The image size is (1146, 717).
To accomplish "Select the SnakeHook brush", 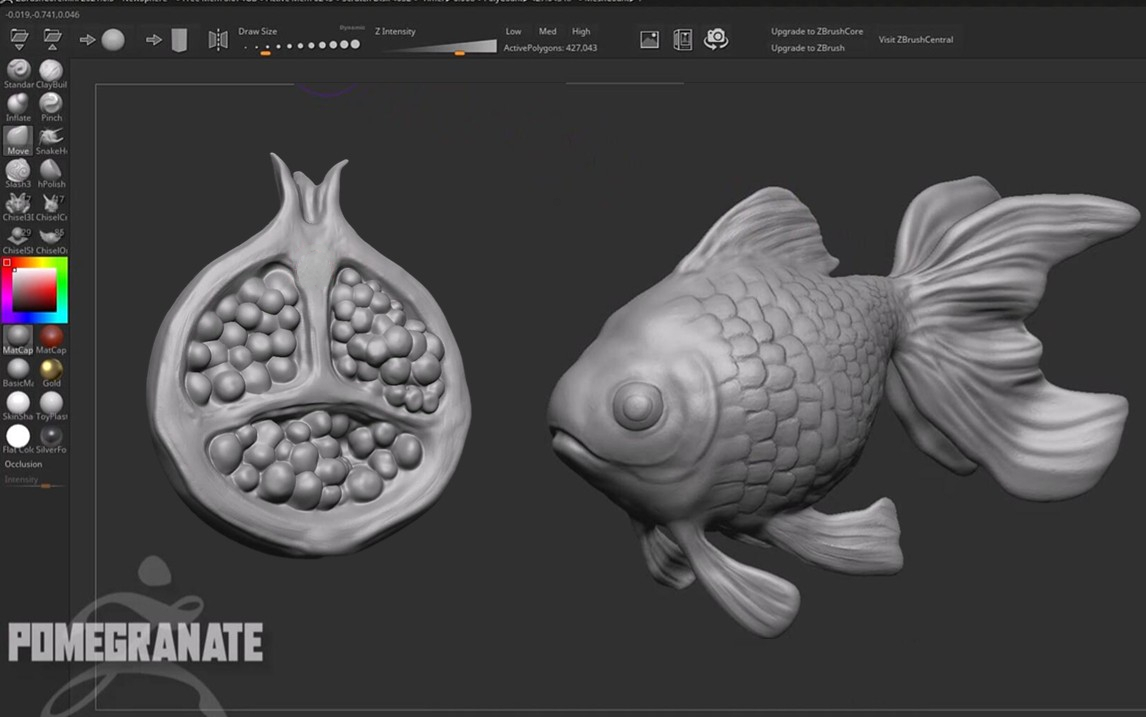I will coord(50,136).
